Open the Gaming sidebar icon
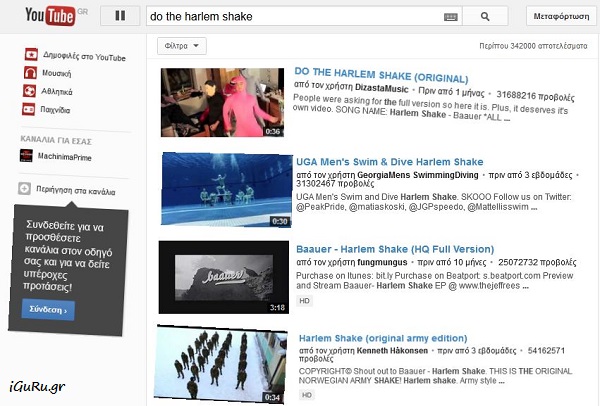This screenshot has width=600, height=406. (x=28, y=109)
